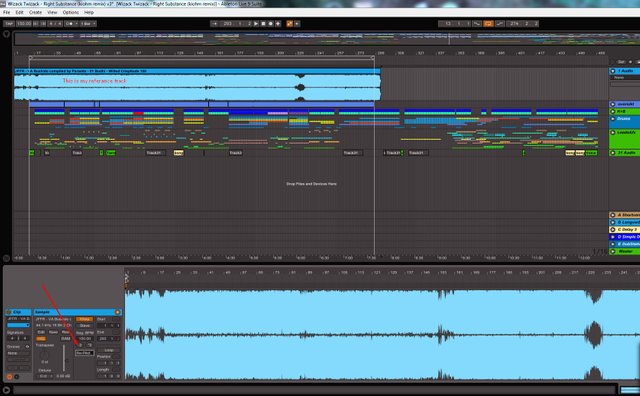Viewport: 640px width, 396px height.
Task: Click the Record button in transport
Action: 271,24
